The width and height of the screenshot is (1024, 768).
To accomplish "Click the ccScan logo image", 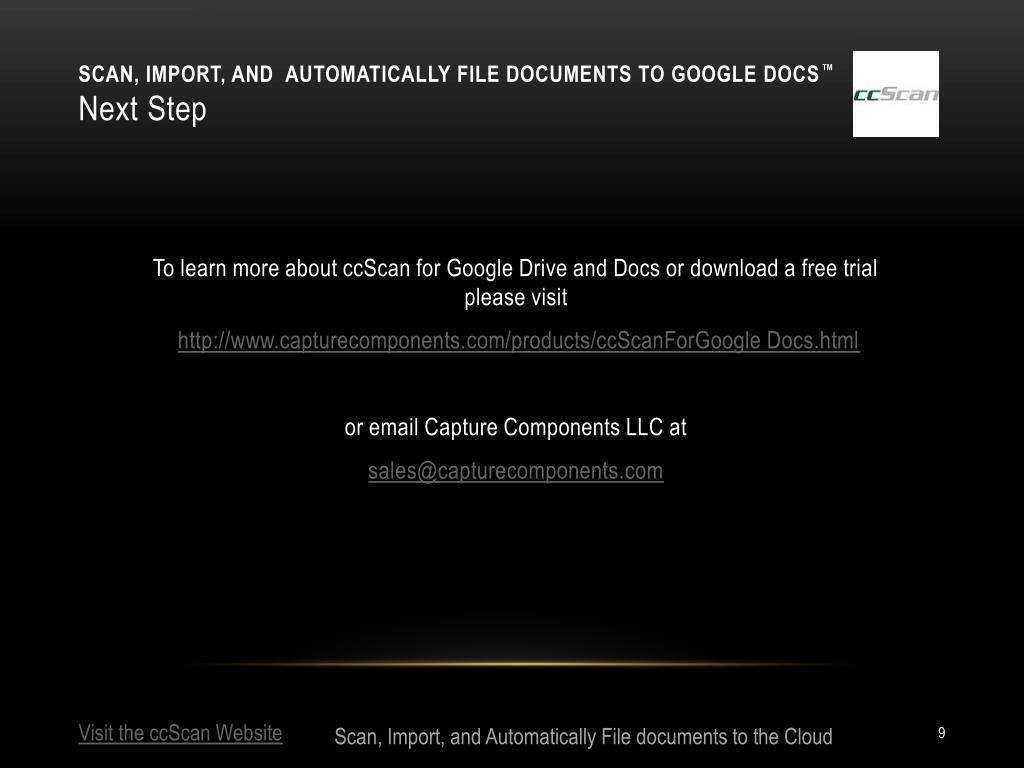I will [x=895, y=94].
